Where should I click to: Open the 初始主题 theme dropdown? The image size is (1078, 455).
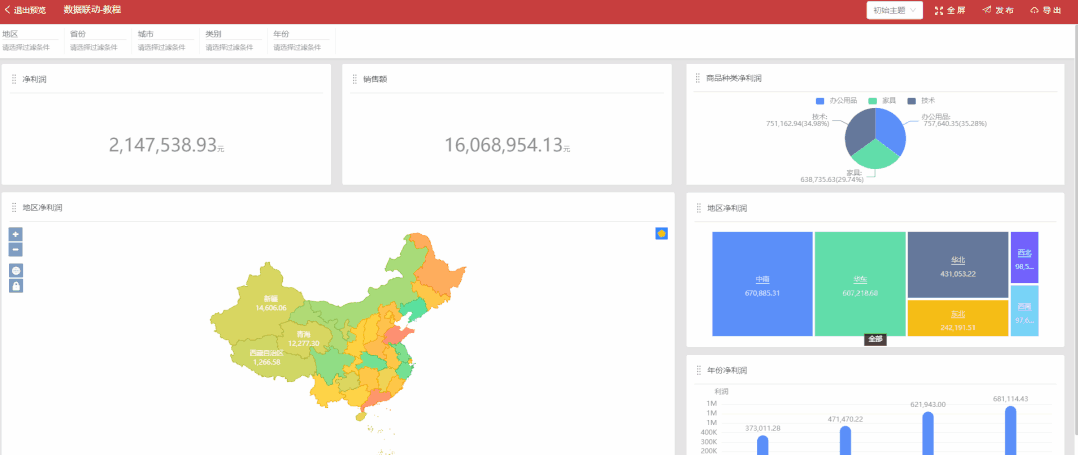click(894, 10)
